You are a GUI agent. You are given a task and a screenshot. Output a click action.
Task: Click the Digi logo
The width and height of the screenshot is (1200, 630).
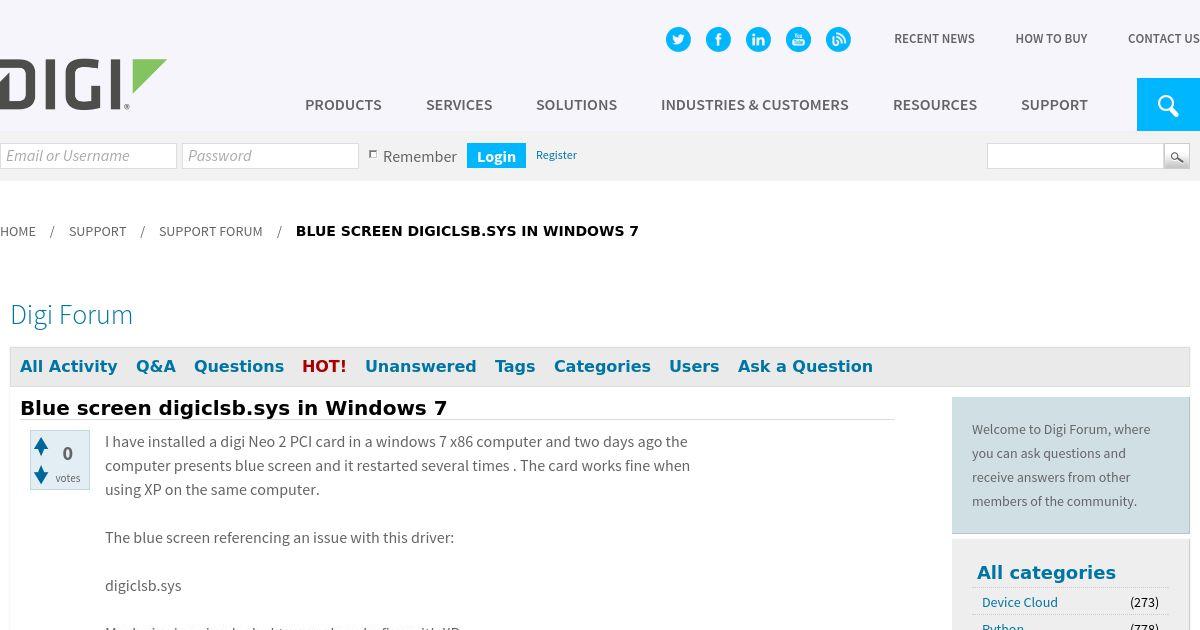pos(83,84)
